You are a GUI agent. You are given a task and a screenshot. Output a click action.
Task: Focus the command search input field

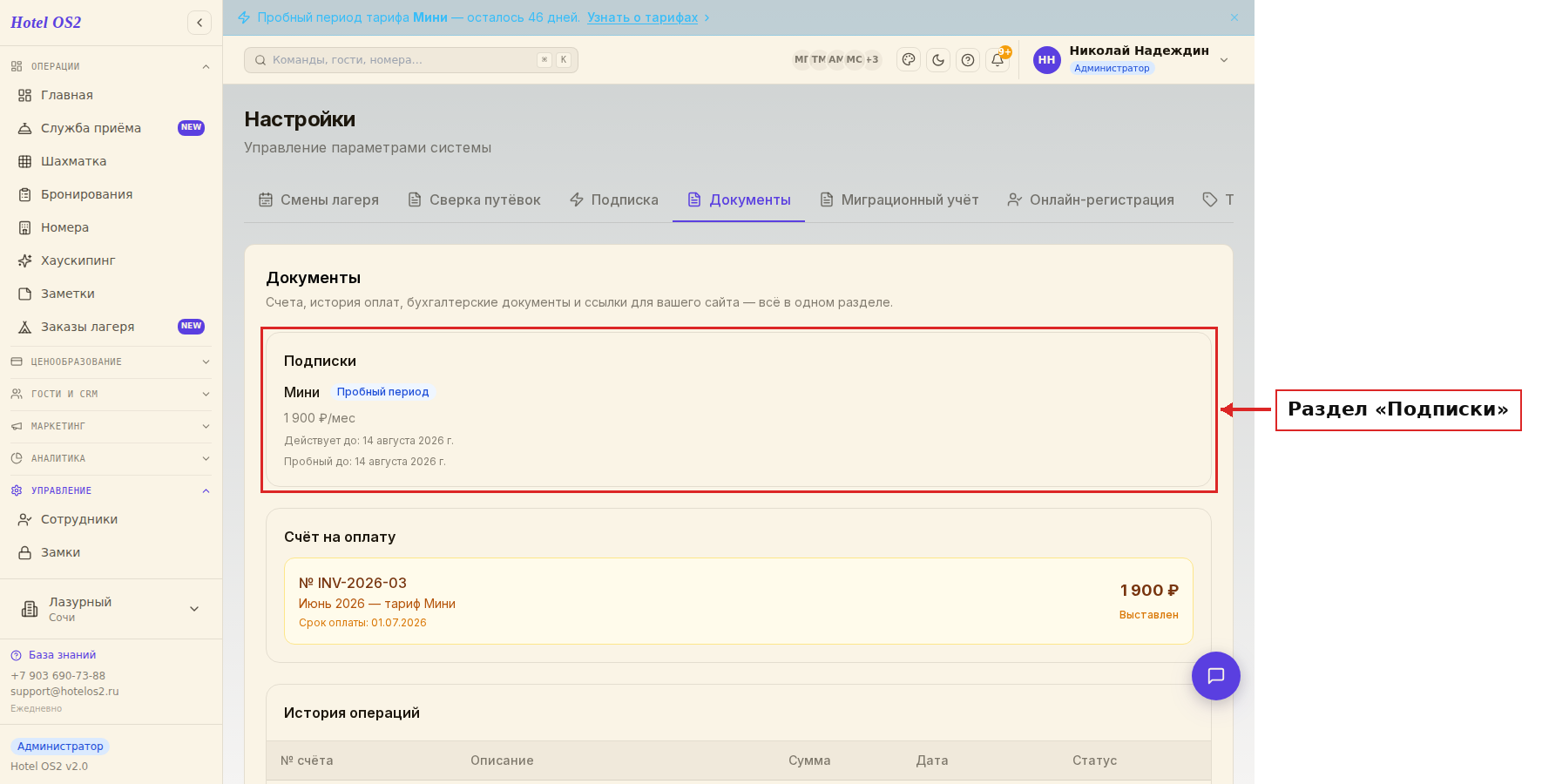click(x=411, y=60)
